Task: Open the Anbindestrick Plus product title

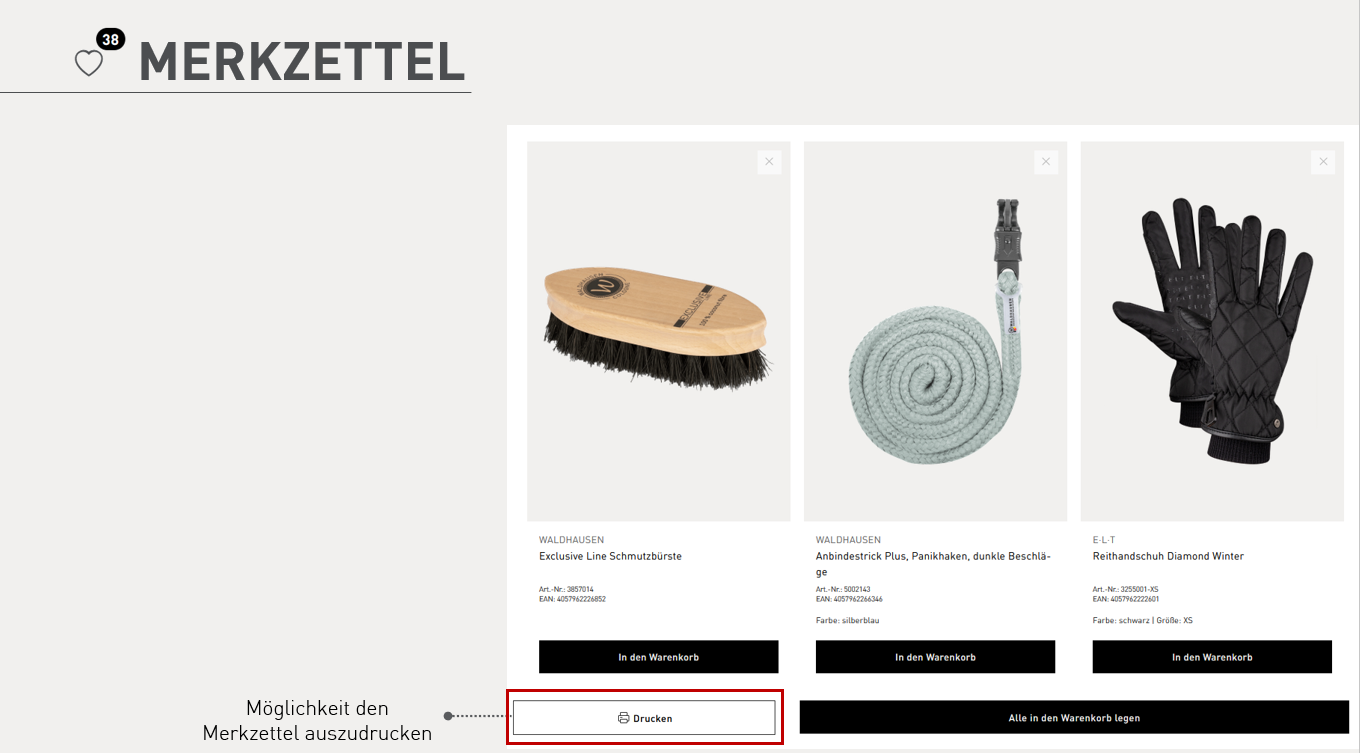Action: point(932,556)
